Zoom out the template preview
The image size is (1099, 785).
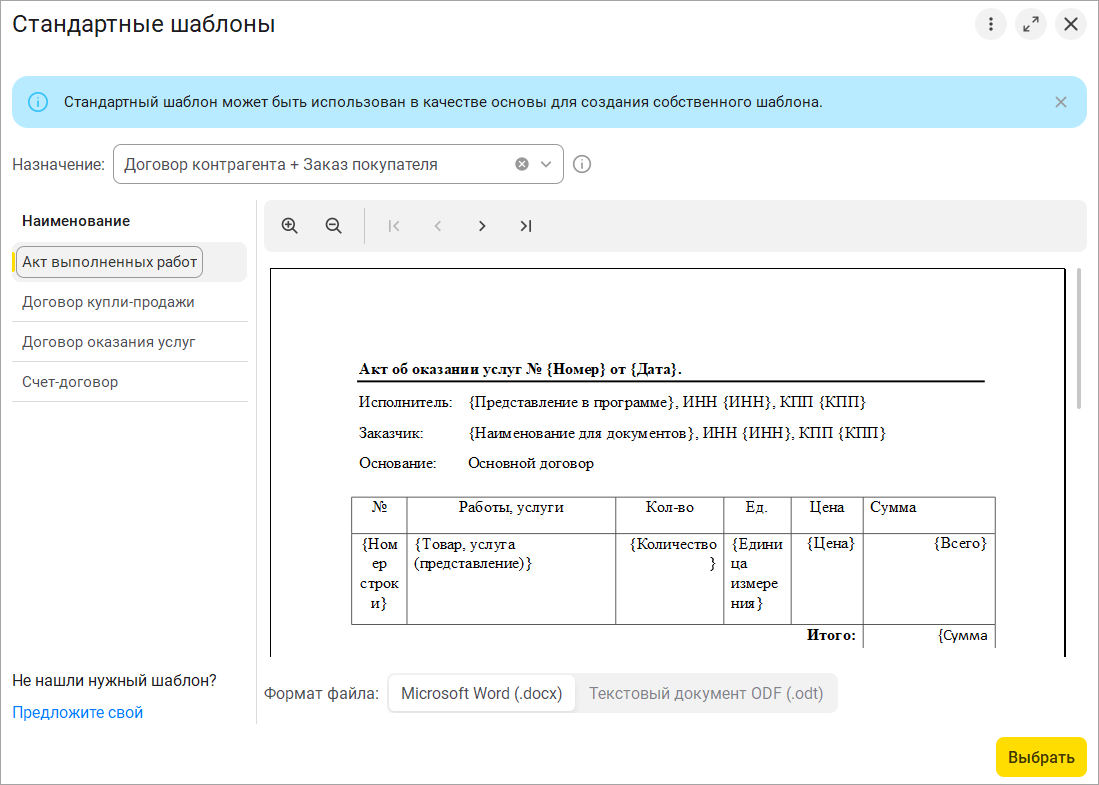[x=334, y=226]
